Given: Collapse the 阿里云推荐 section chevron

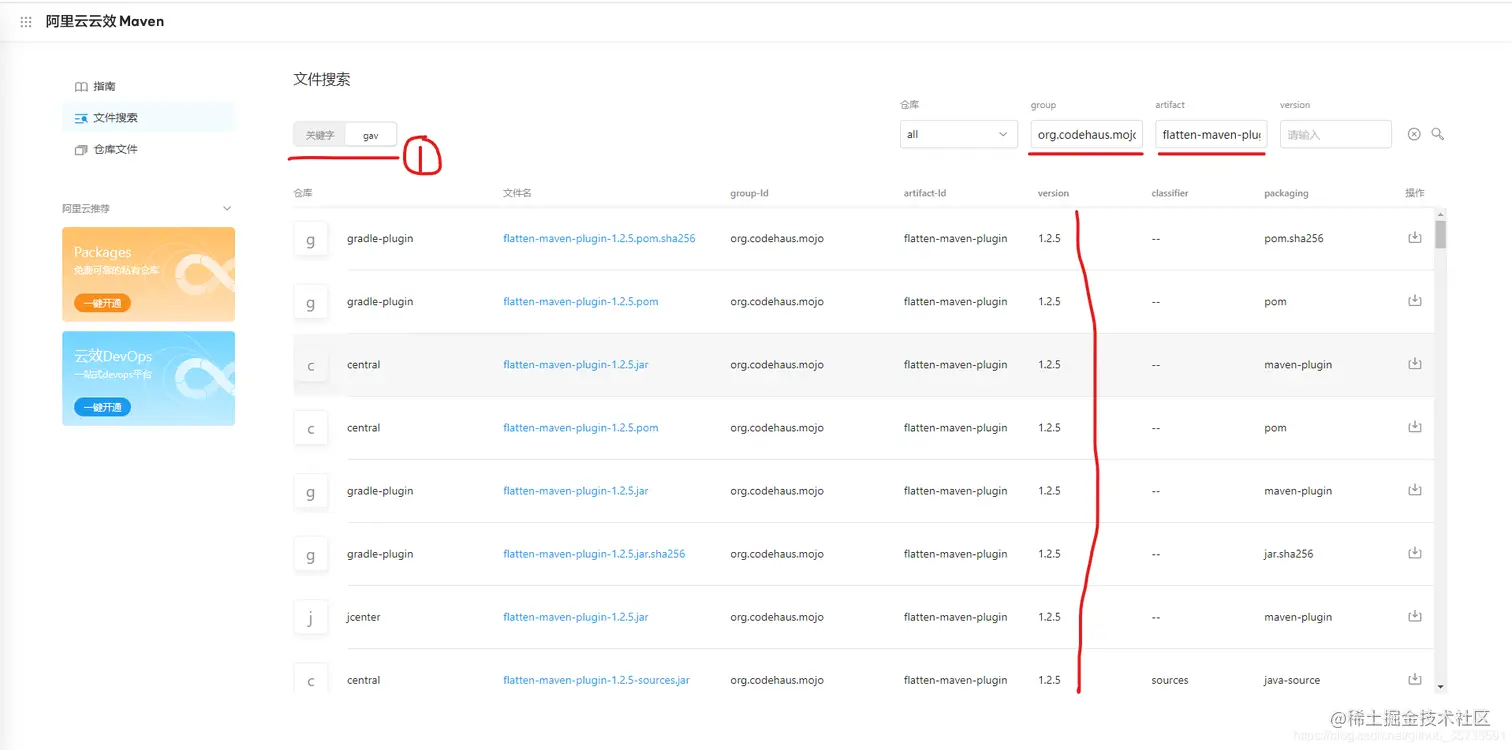Looking at the screenshot, I should (x=227, y=209).
